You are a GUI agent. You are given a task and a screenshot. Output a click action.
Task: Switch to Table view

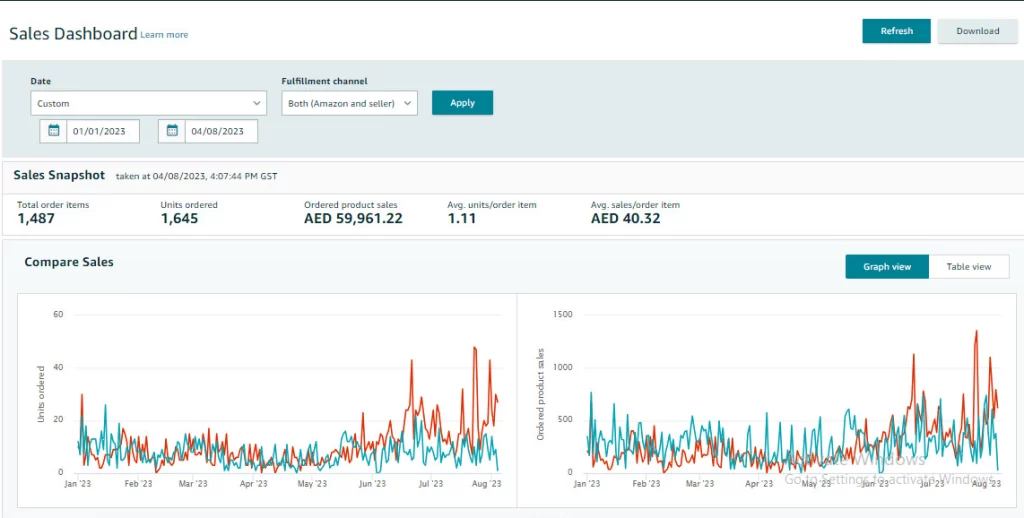click(x=968, y=267)
